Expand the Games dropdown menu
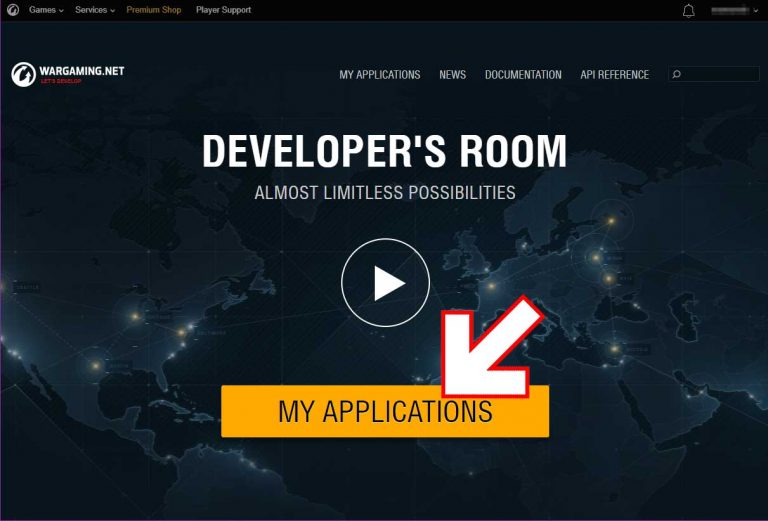This screenshot has width=768, height=521. click(46, 10)
